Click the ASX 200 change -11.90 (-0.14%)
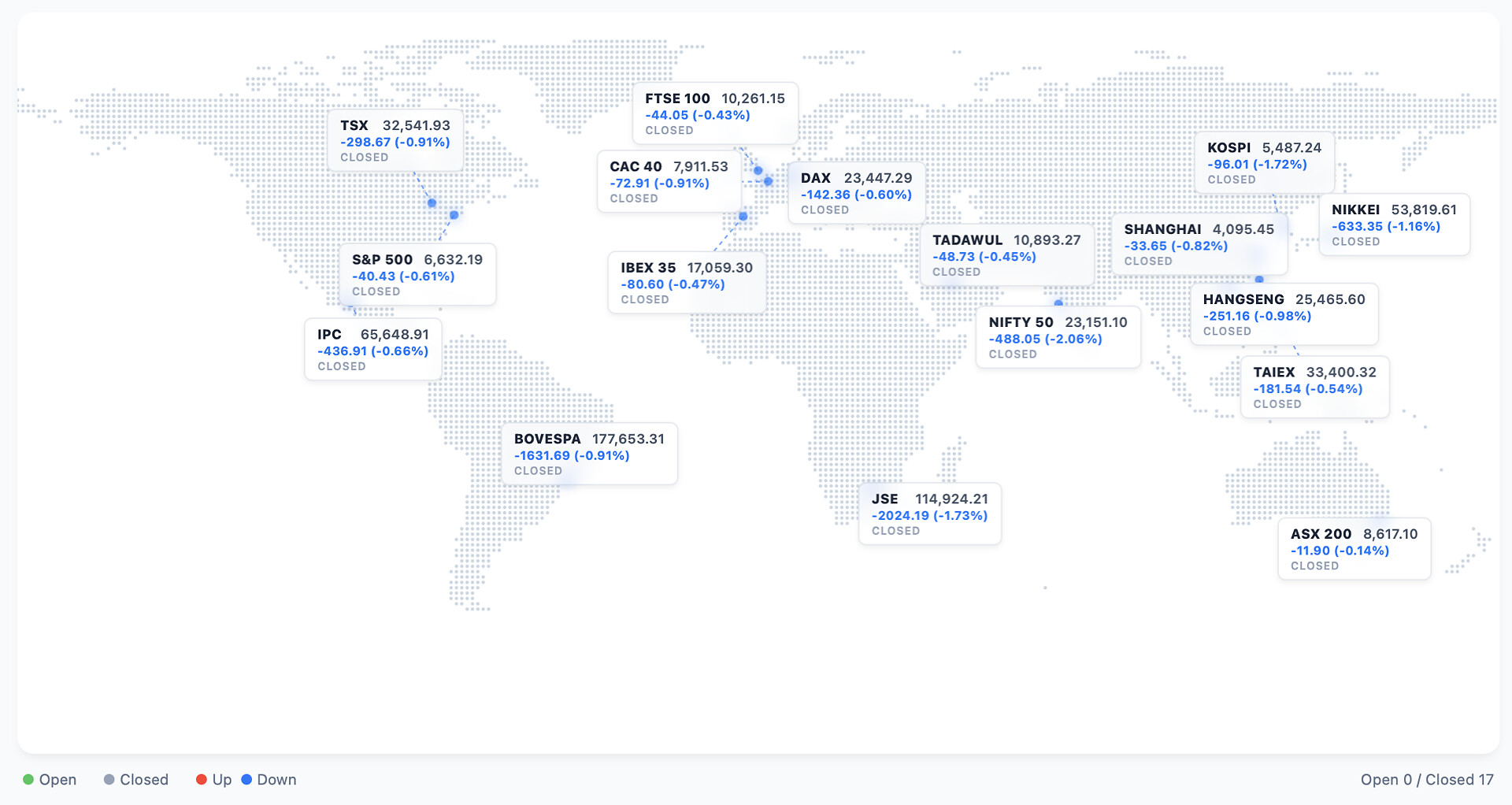The height and width of the screenshot is (805, 1512). point(1340,551)
